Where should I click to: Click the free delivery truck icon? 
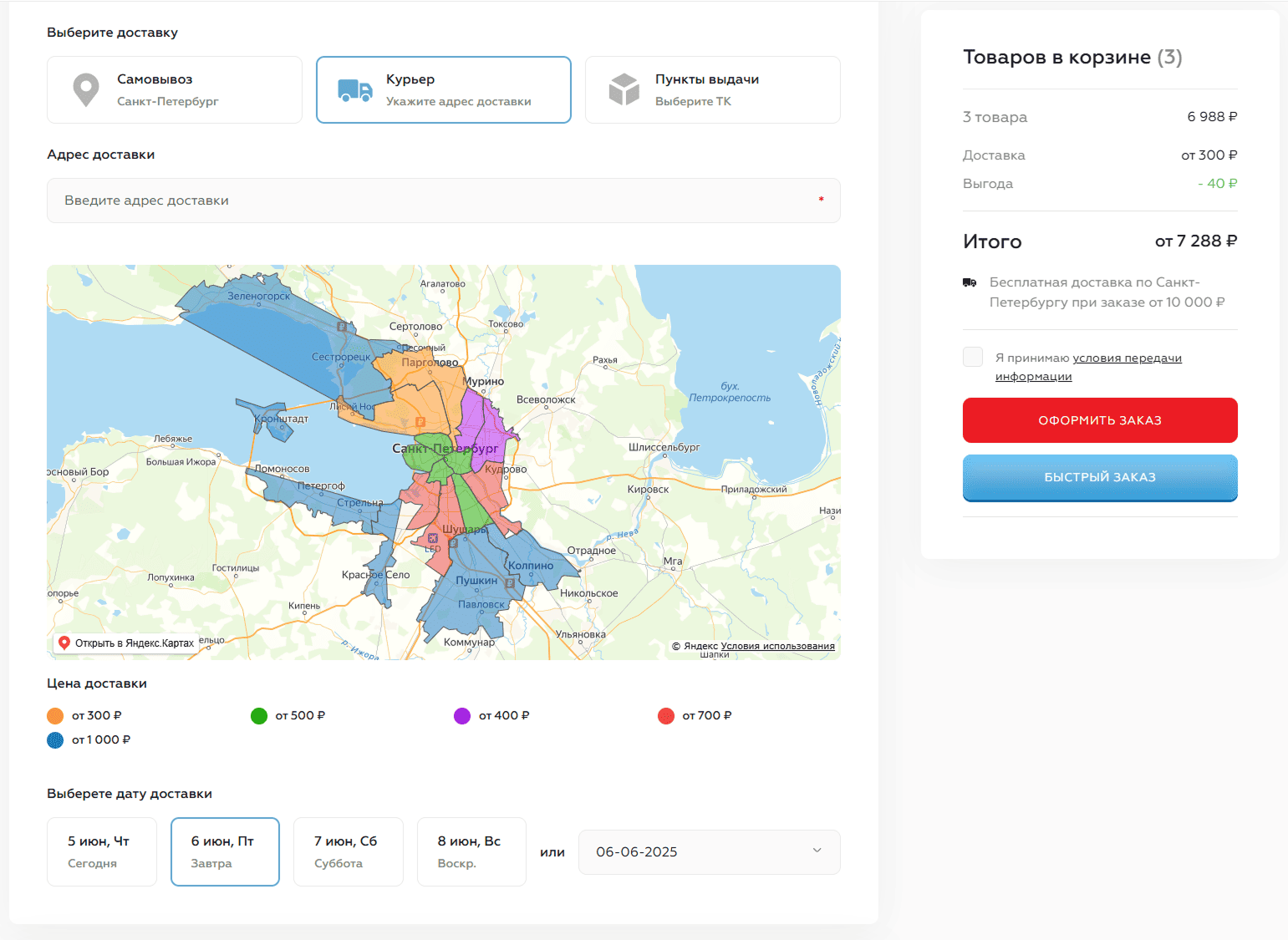click(970, 282)
